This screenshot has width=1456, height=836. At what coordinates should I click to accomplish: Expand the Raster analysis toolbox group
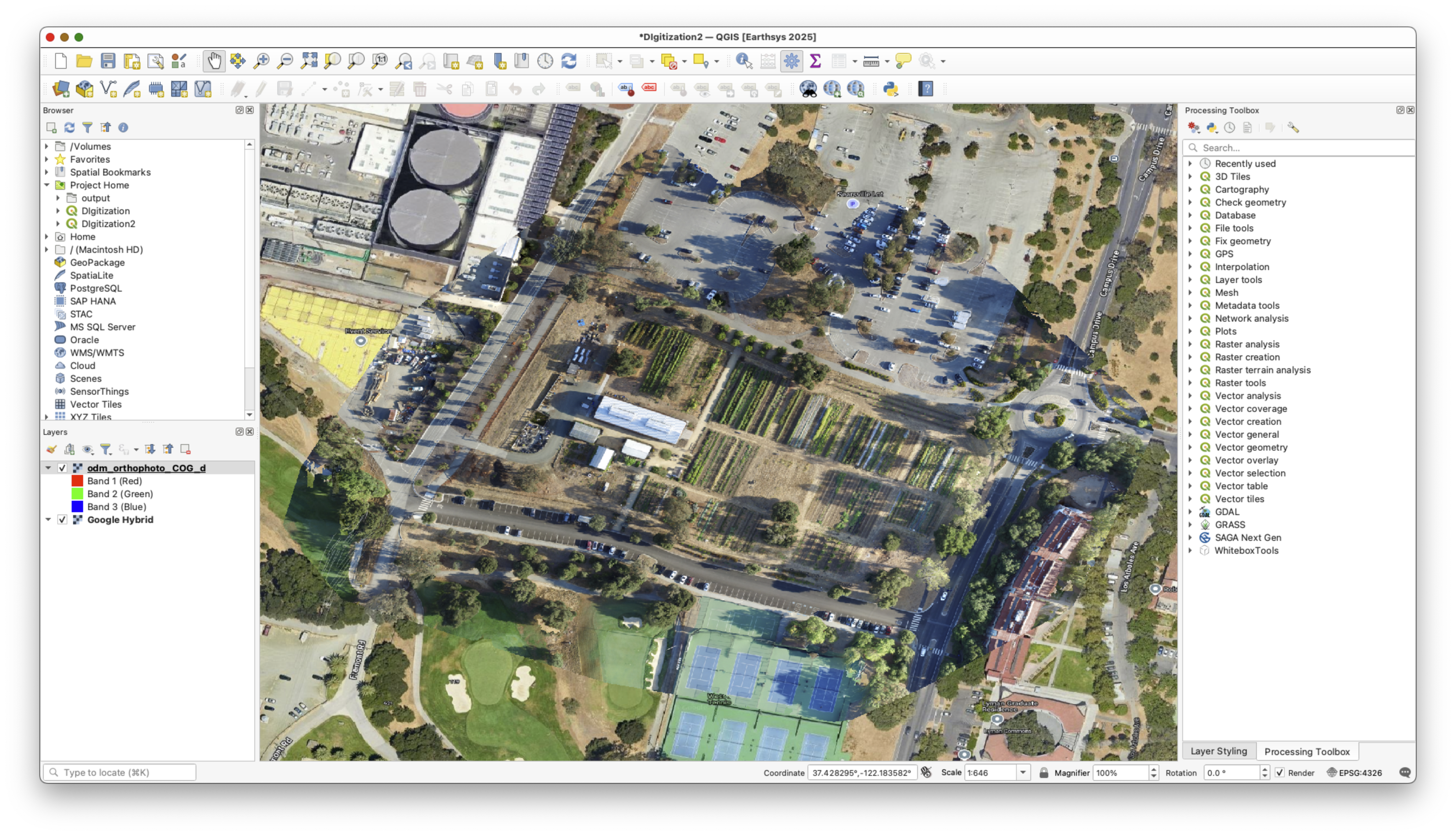[x=1190, y=344]
